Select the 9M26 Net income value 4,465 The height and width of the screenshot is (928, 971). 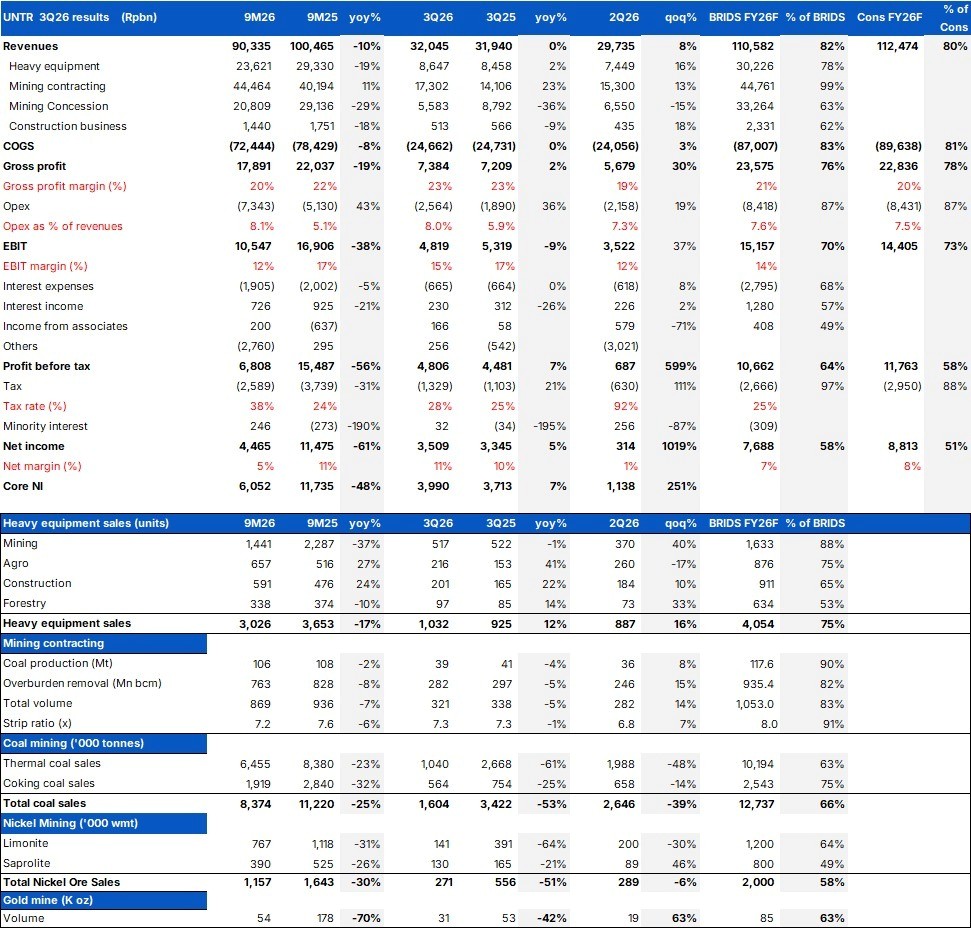tap(255, 446)
